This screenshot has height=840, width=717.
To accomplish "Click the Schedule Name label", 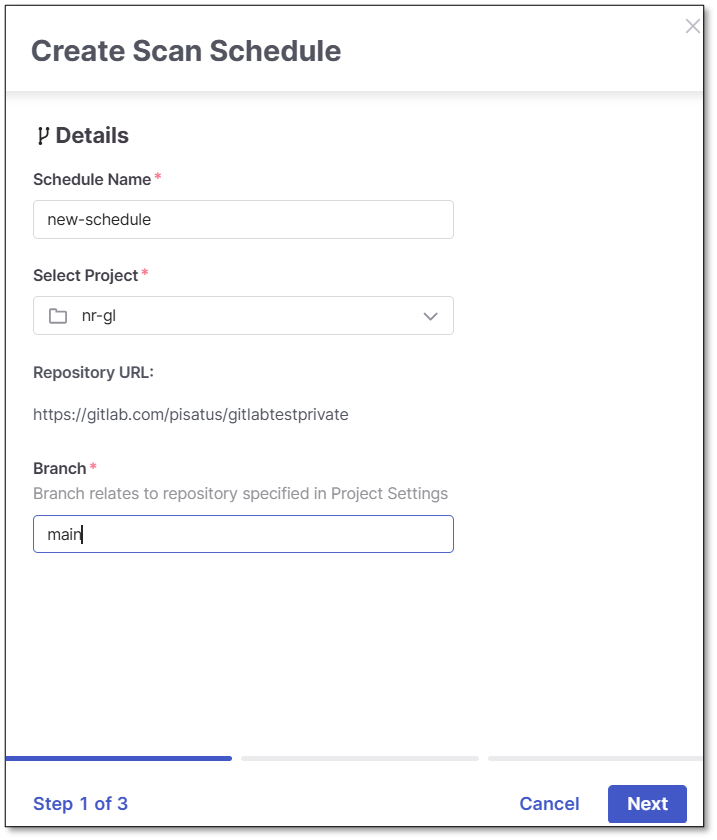I will click(92, 180).
